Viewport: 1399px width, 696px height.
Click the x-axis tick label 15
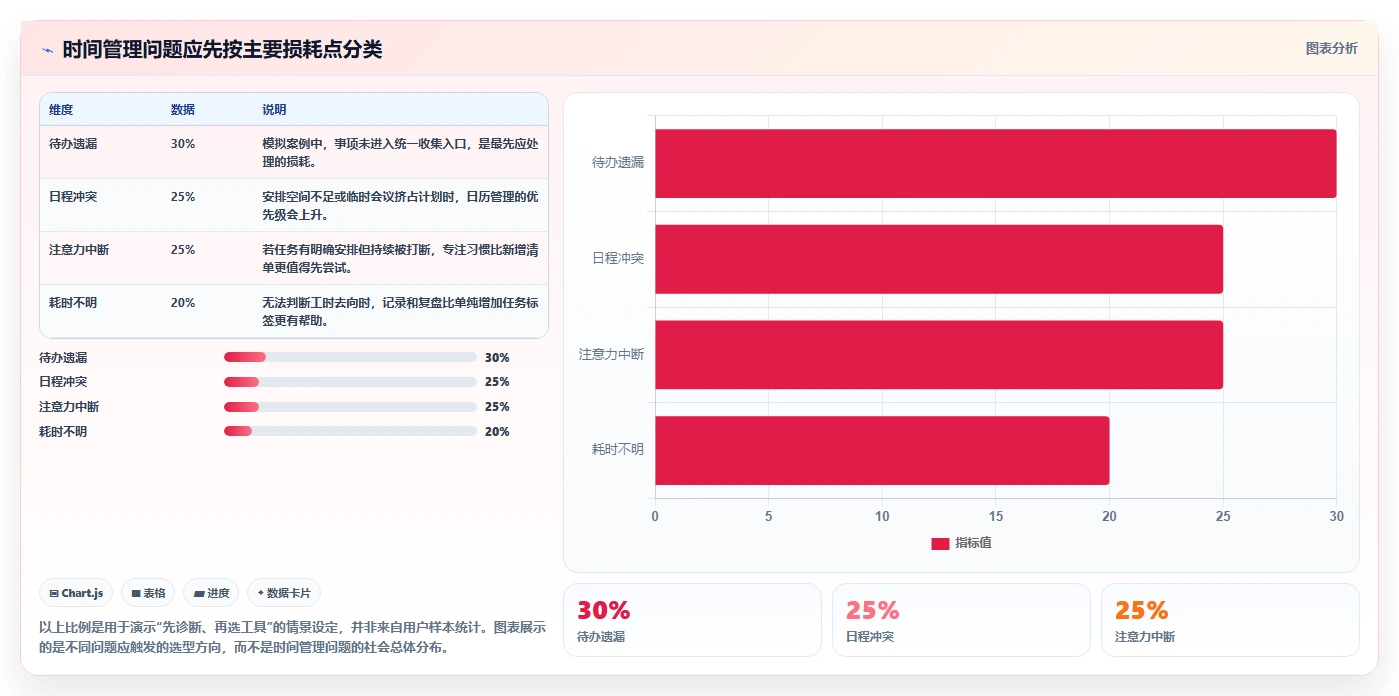[996, 516]
